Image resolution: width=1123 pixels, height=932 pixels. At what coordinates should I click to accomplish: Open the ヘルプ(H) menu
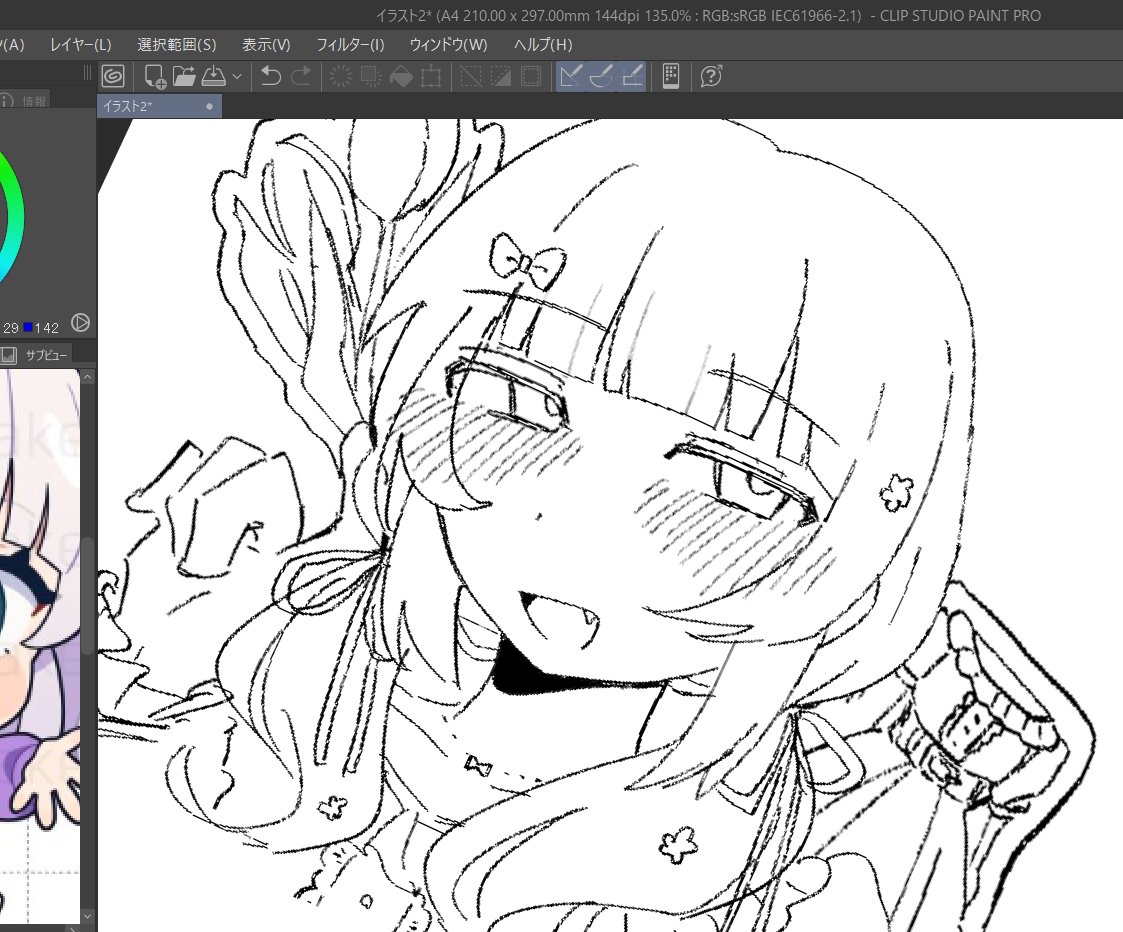[x=544, y=44]
